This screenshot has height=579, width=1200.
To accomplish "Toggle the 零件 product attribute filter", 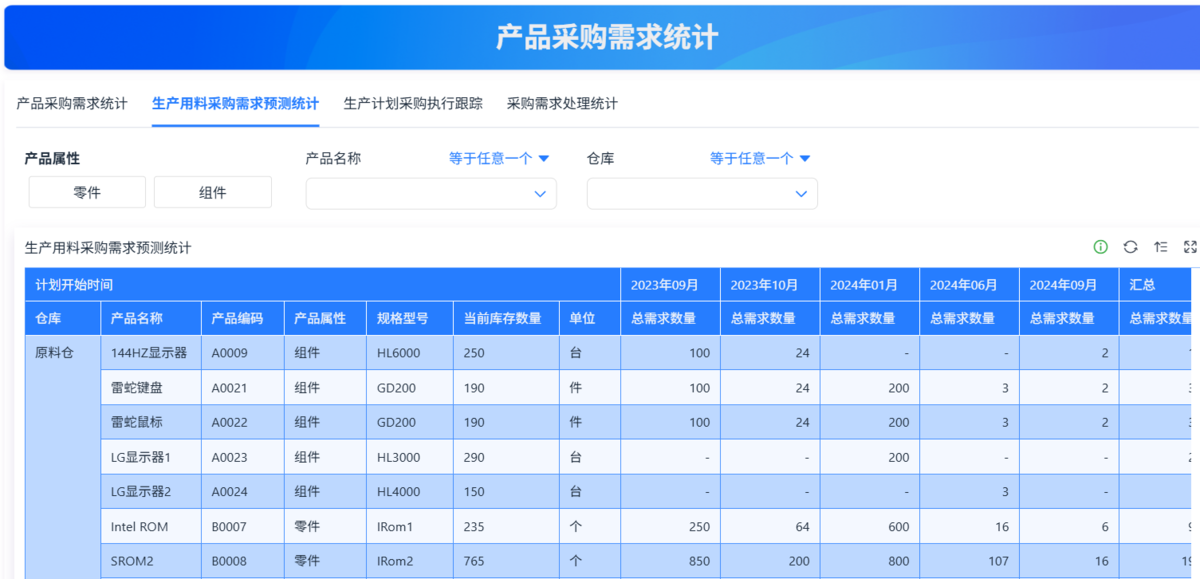I will click(x=87, y=193).
